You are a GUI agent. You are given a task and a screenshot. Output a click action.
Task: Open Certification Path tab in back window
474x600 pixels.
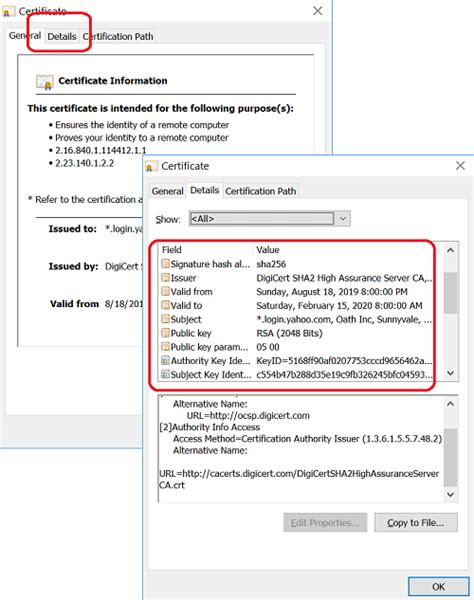click(118, 37)
